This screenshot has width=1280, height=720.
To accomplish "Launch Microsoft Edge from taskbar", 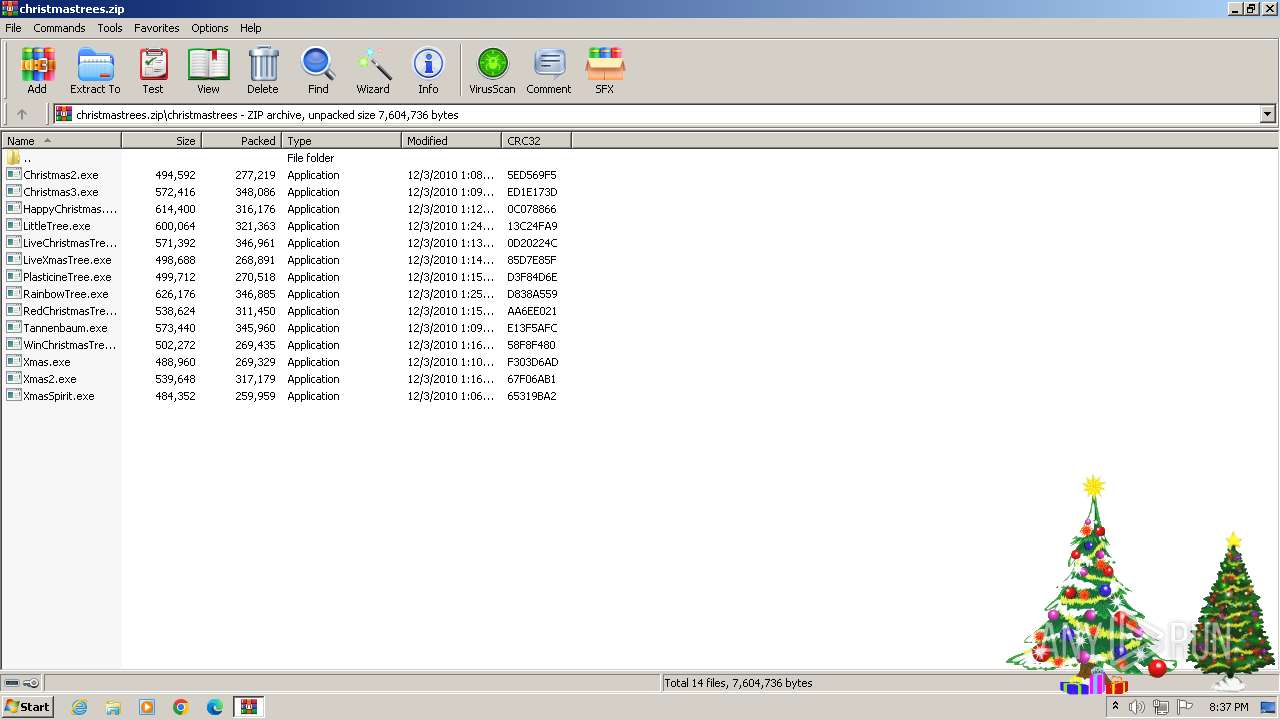I will point(215,707).
